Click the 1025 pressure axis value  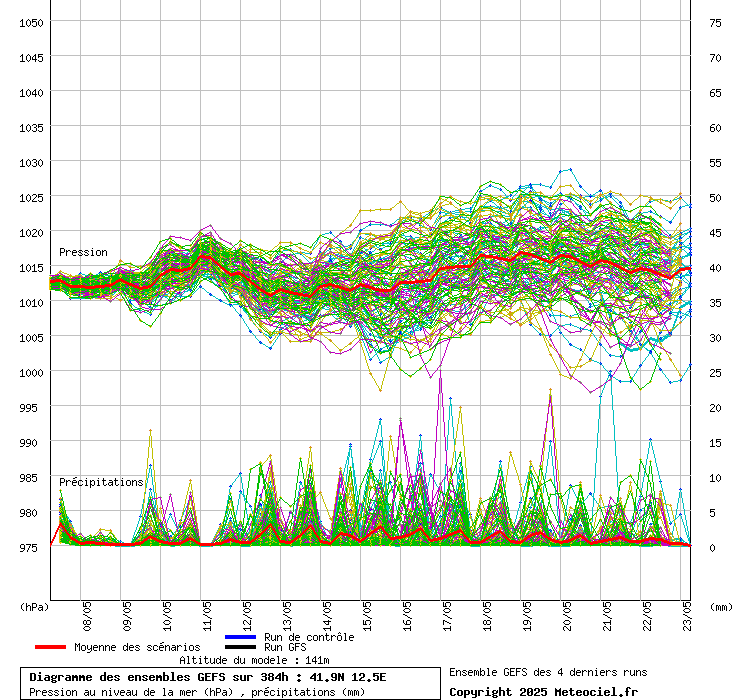pyautogui.click(x=31, y=198)
